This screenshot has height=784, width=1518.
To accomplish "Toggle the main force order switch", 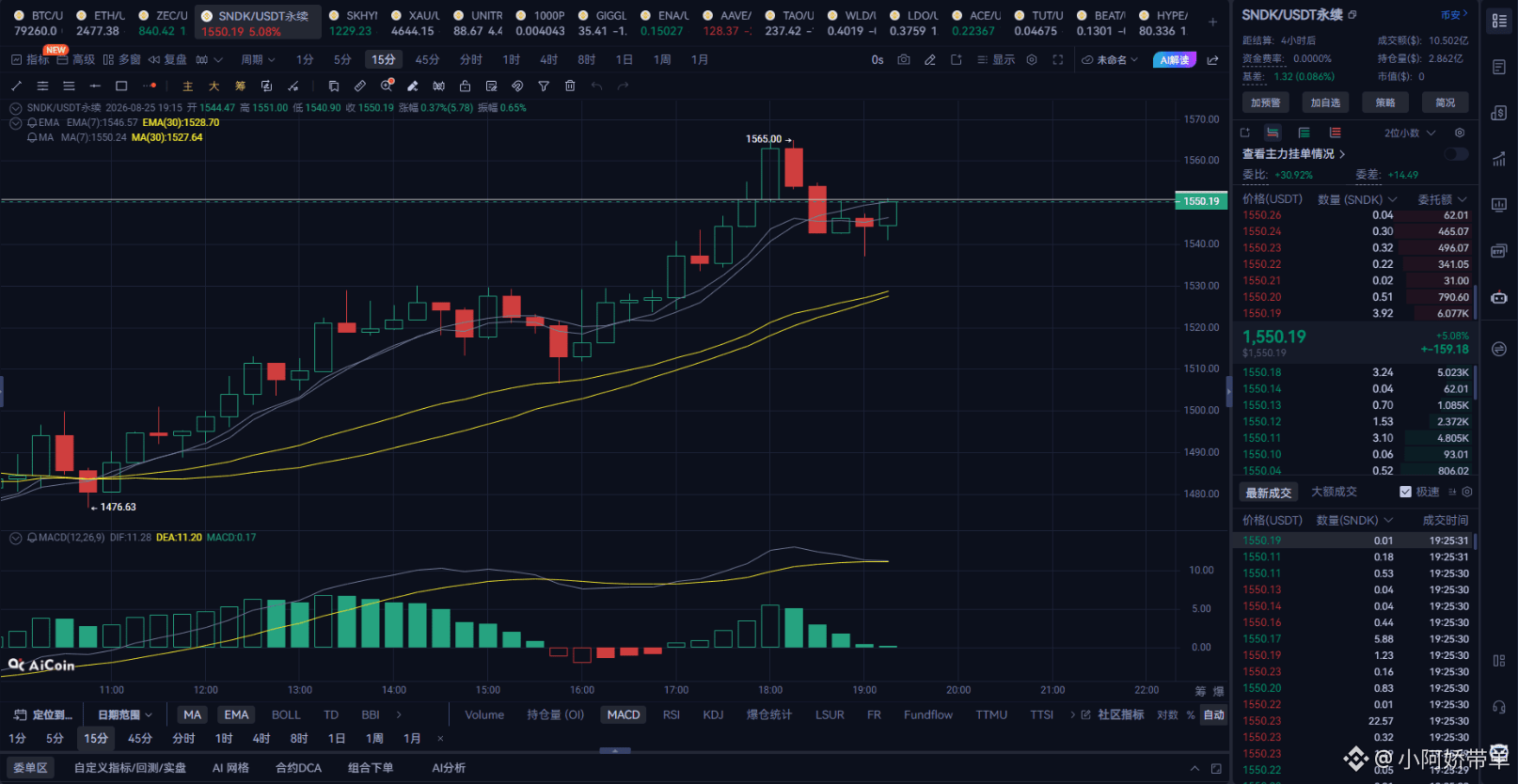I will 1456,153.
